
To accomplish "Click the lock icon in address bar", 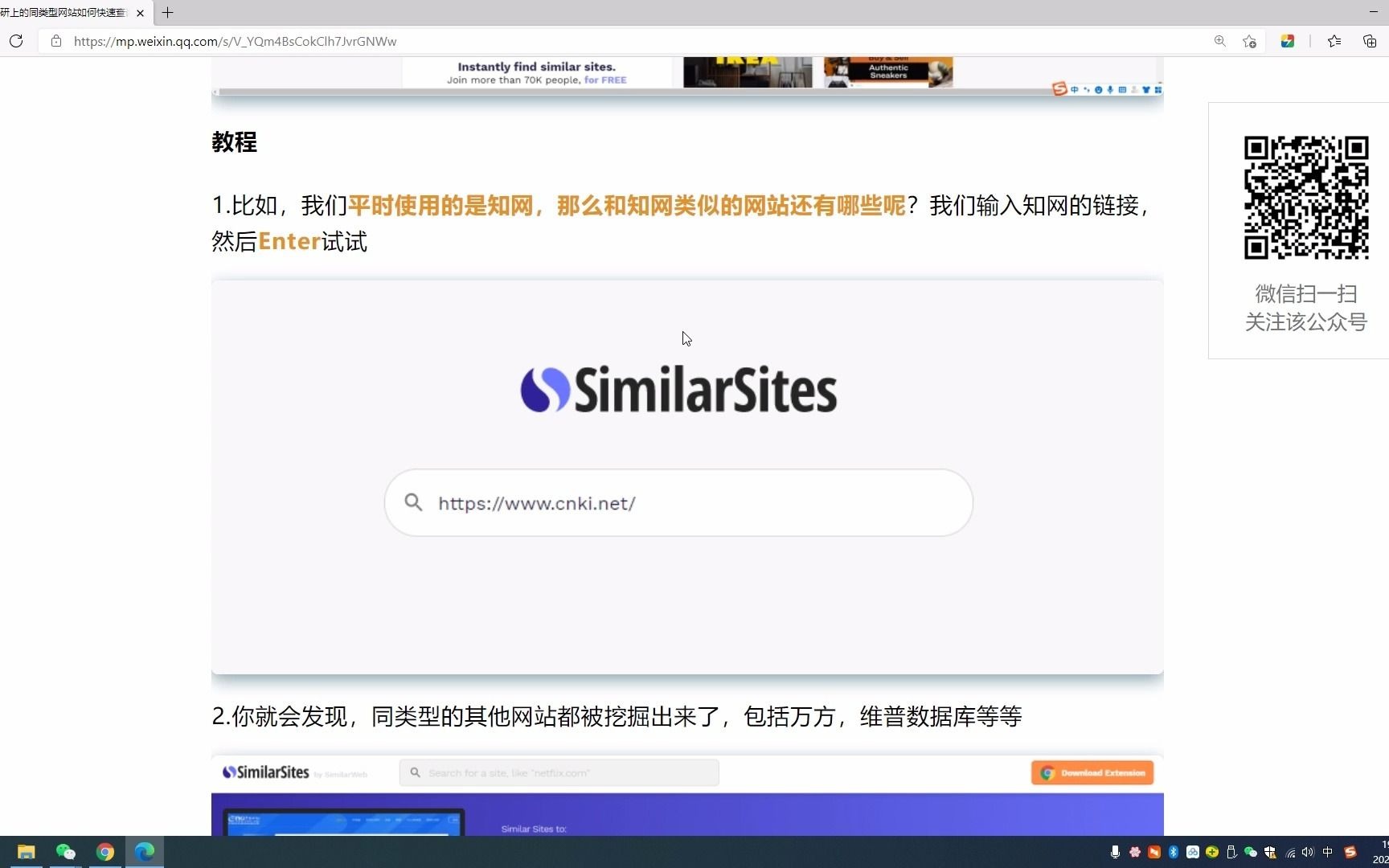I will tap(56, 41).
